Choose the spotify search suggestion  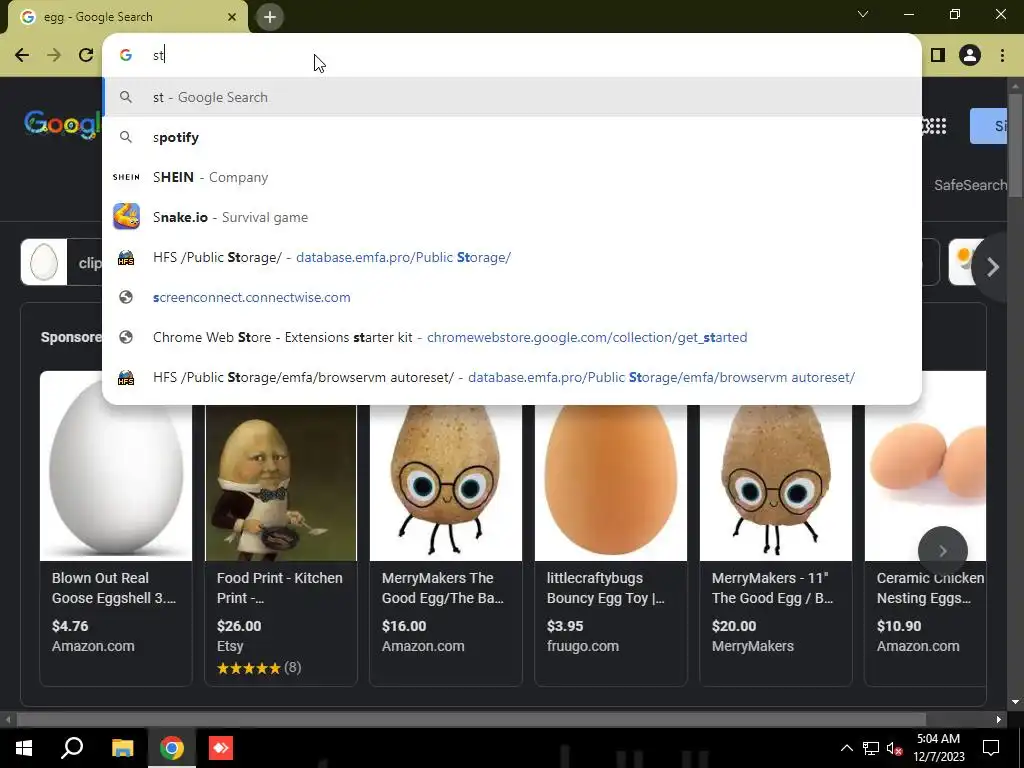point(511,137)
